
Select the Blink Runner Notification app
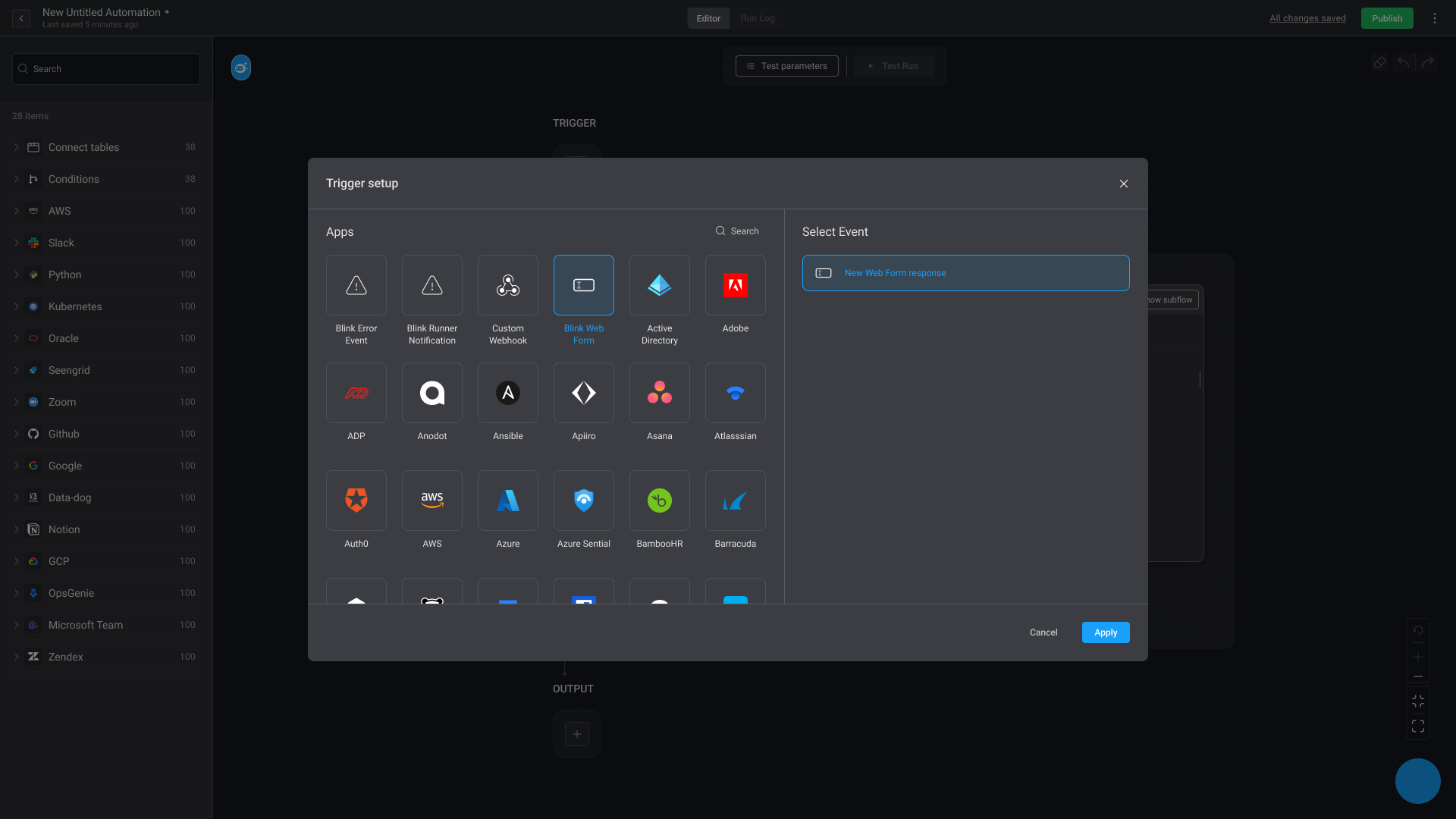point(432,285)
